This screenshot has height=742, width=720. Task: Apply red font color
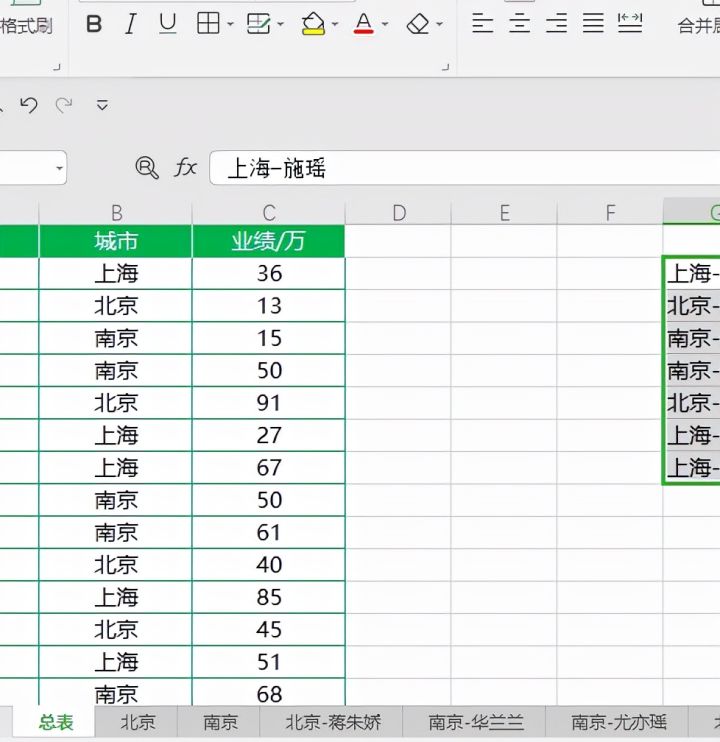tap(363, 23)
